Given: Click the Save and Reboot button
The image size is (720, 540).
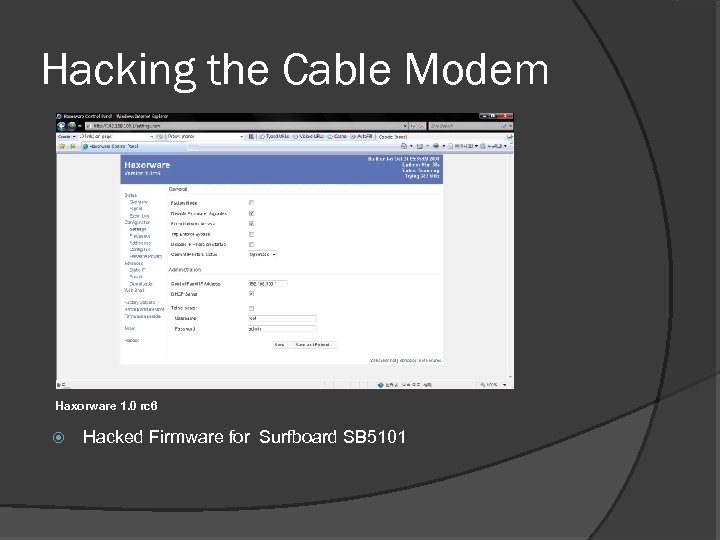Looking at the screenshot, I should [312, 345].
